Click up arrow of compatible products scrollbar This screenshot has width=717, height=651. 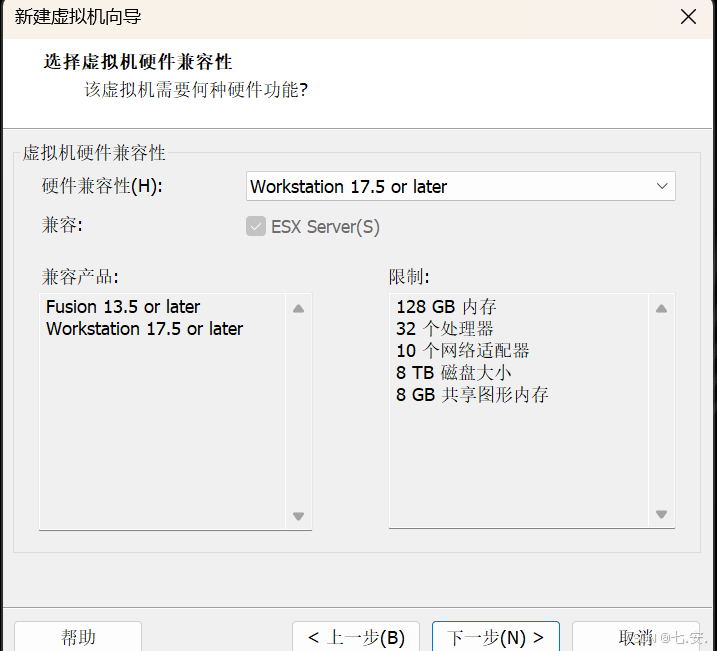point(299,309)
